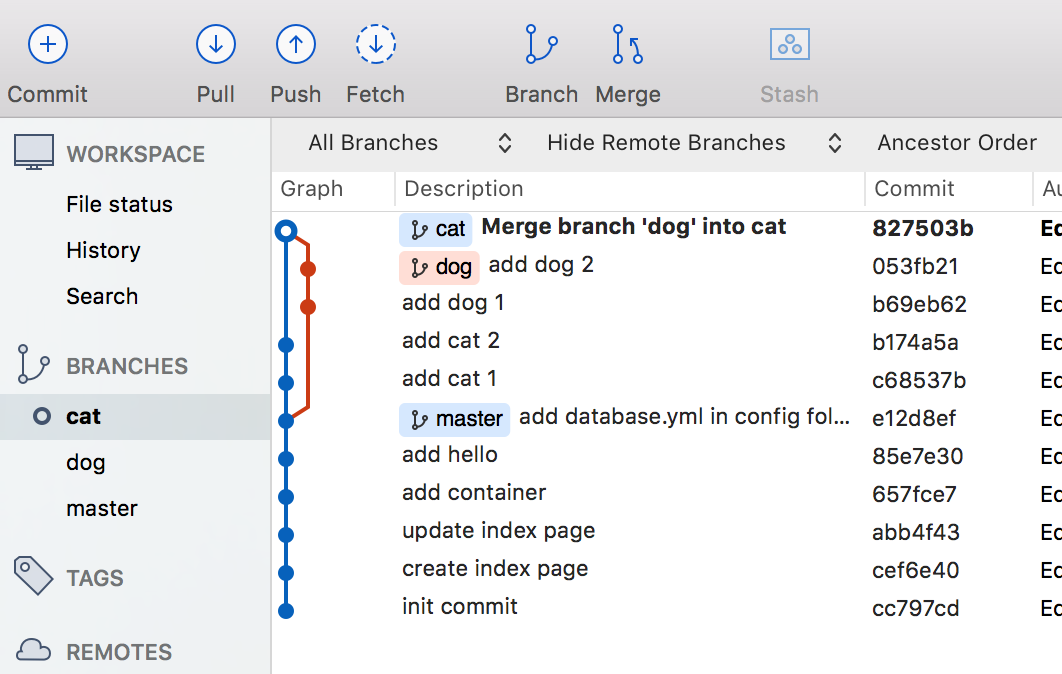The width and height of the screenshot is (1062, 674).
Task: Create a new commit using the Commit icon
Action: 46,44
